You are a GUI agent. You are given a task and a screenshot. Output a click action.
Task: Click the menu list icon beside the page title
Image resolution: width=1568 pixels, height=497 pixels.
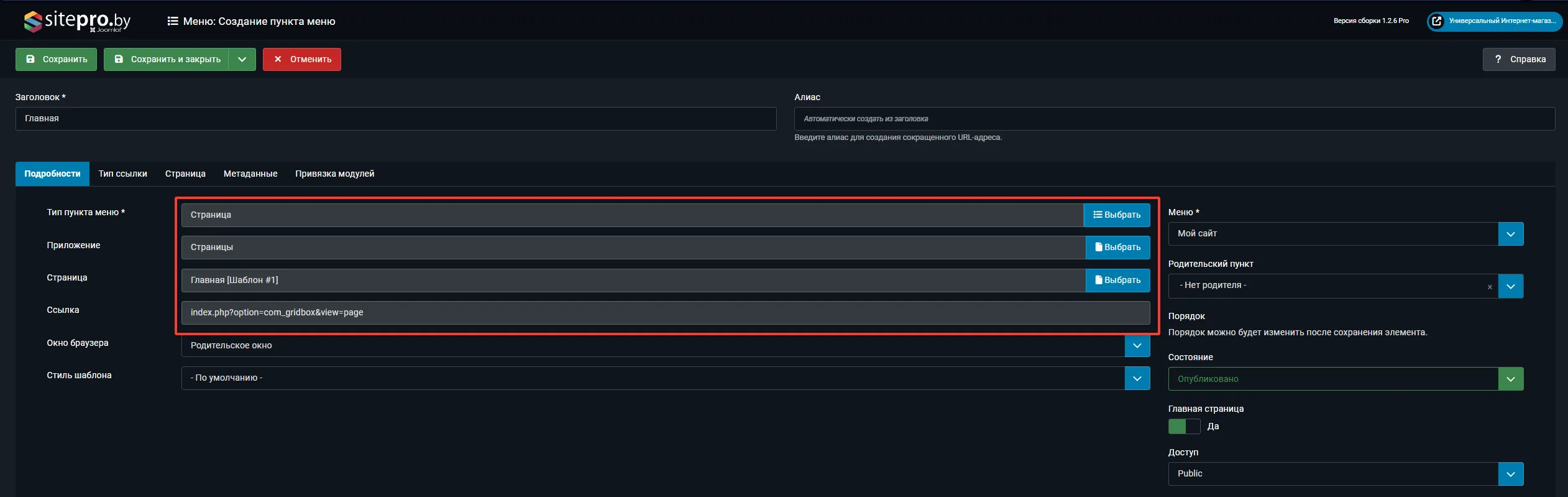(173, 21)
